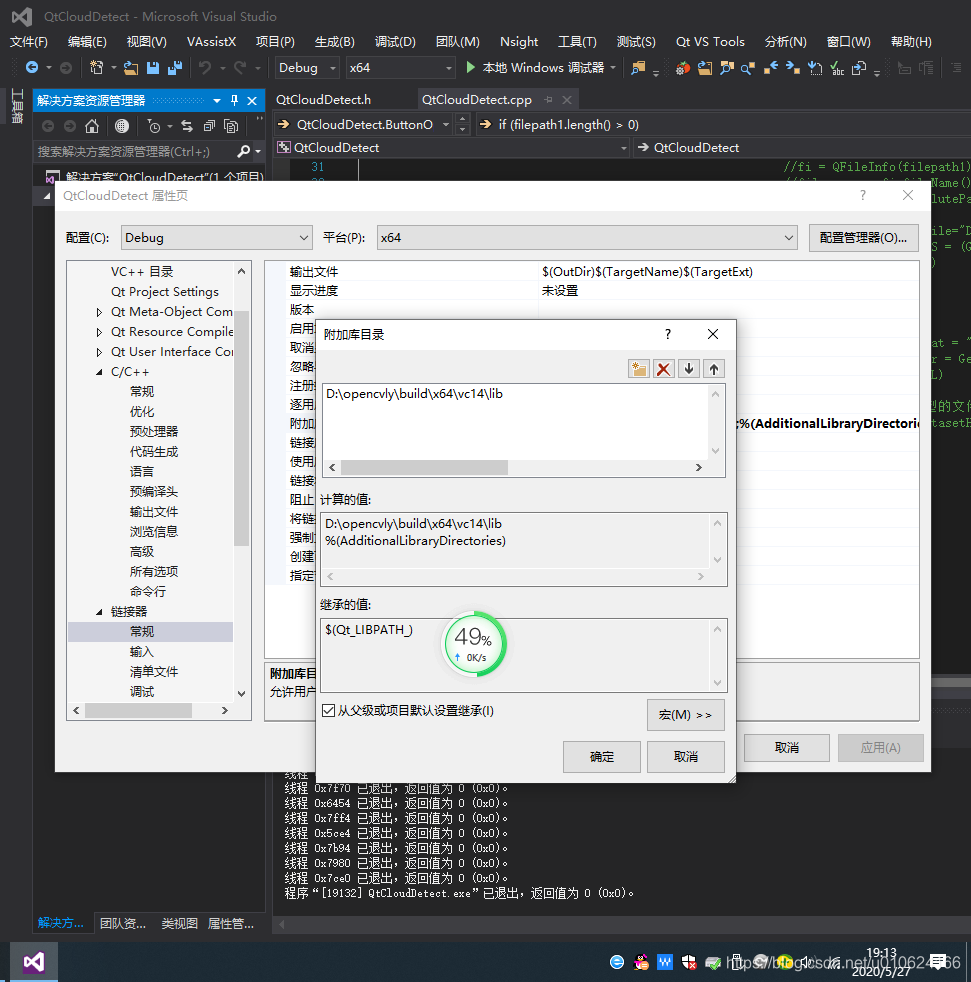Open the 工具(T) menu
The width and height of the screenshot is (971, 982).
click(577, 41)
